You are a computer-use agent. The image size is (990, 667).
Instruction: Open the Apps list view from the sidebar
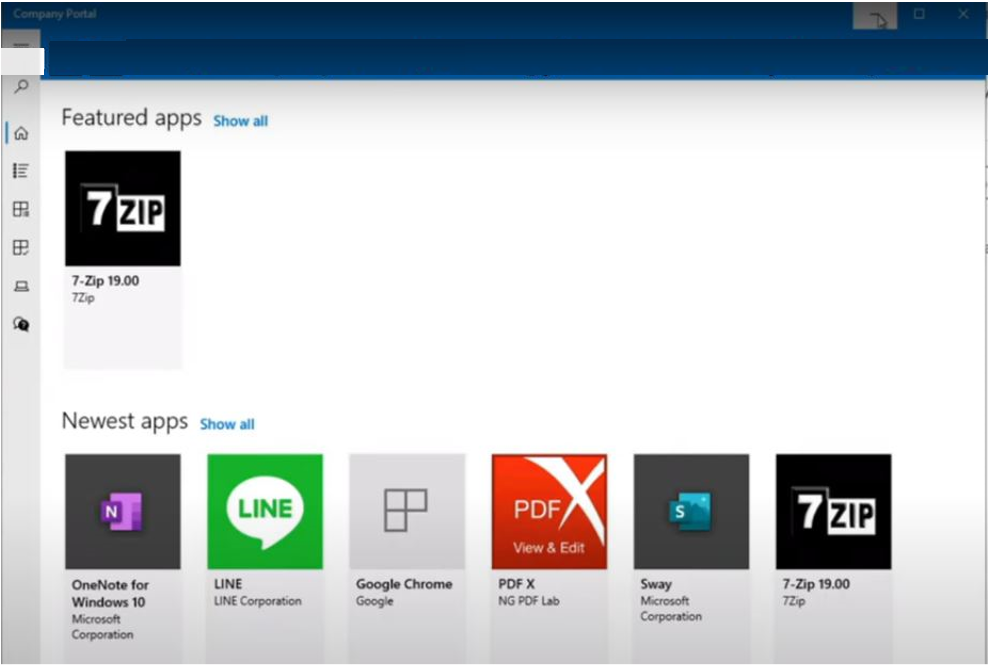[20, 170]
